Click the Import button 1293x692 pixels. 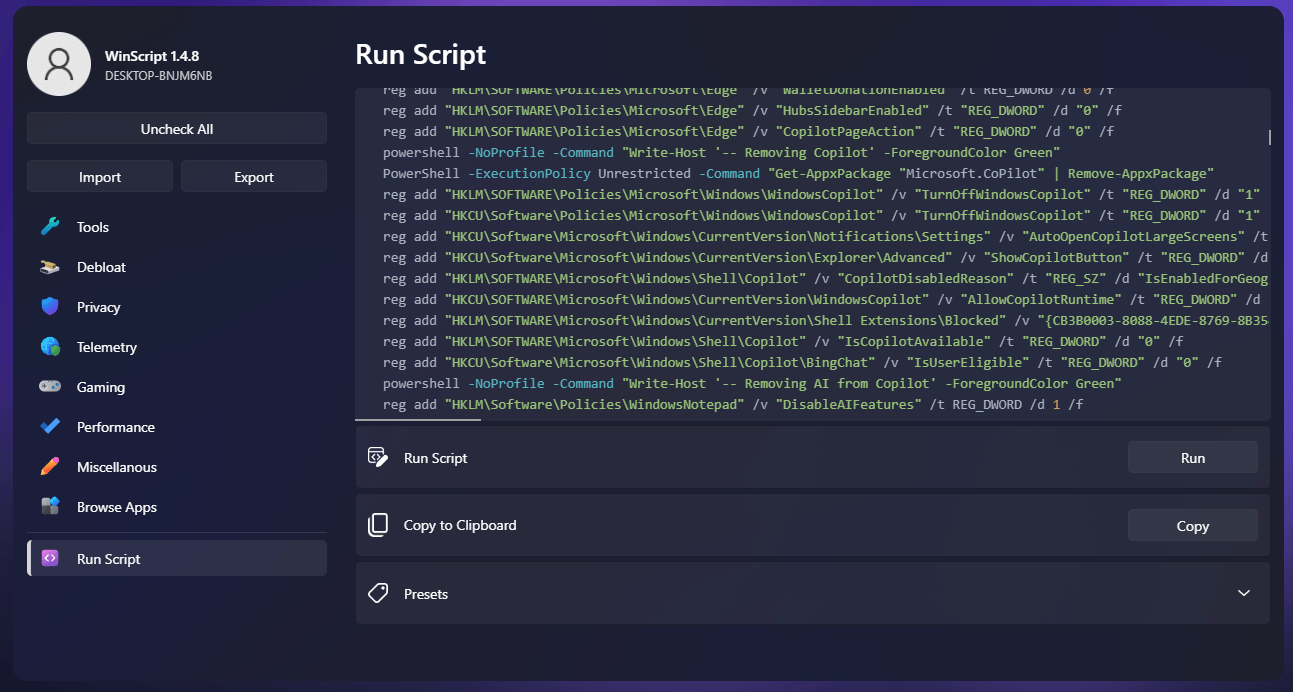click(99, 175)
